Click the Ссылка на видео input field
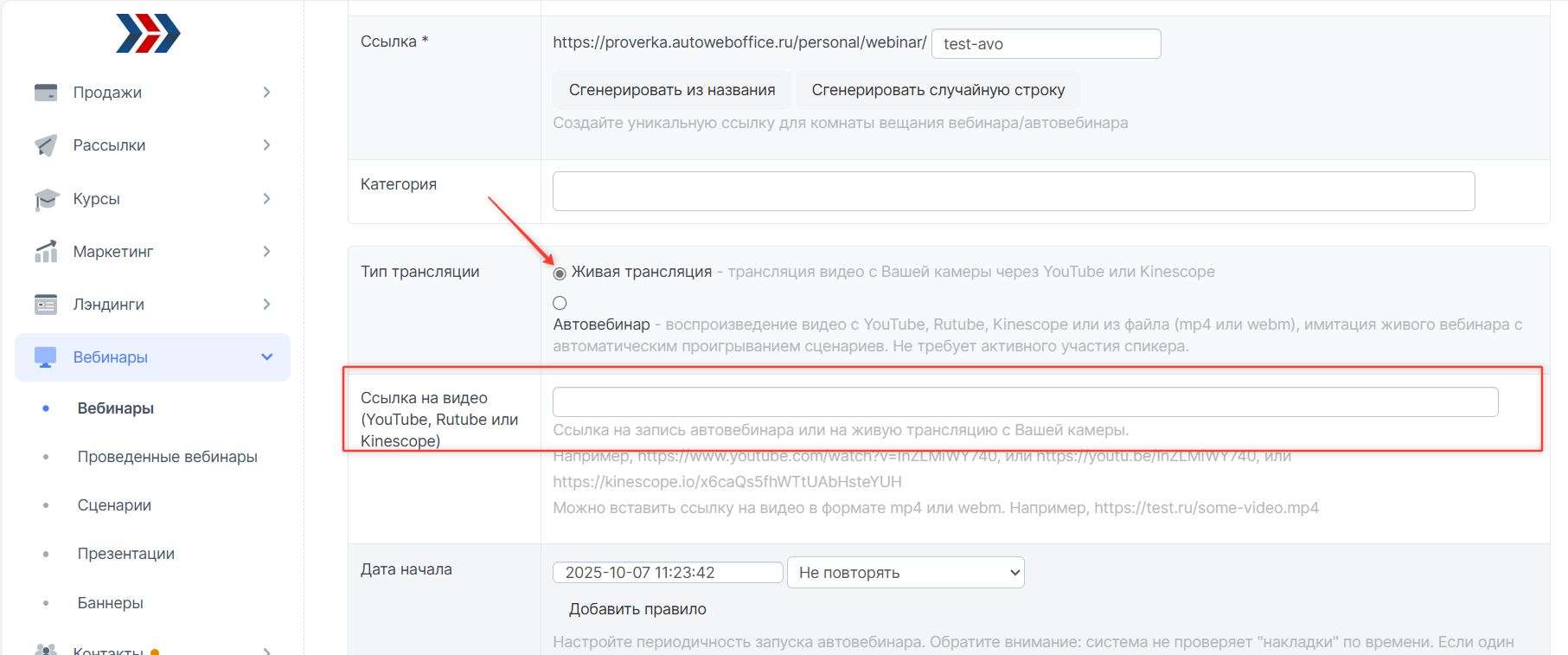 point(1025,402)
